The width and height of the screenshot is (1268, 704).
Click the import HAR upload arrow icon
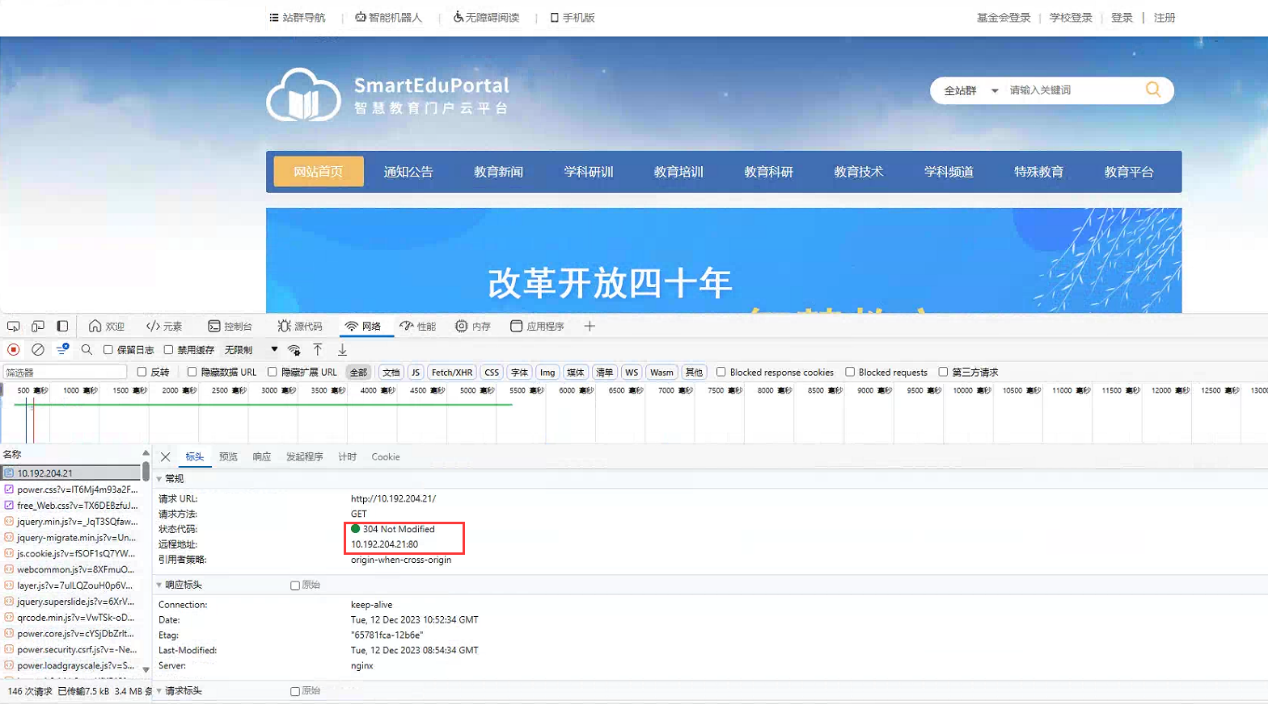(x=318, y=350)
